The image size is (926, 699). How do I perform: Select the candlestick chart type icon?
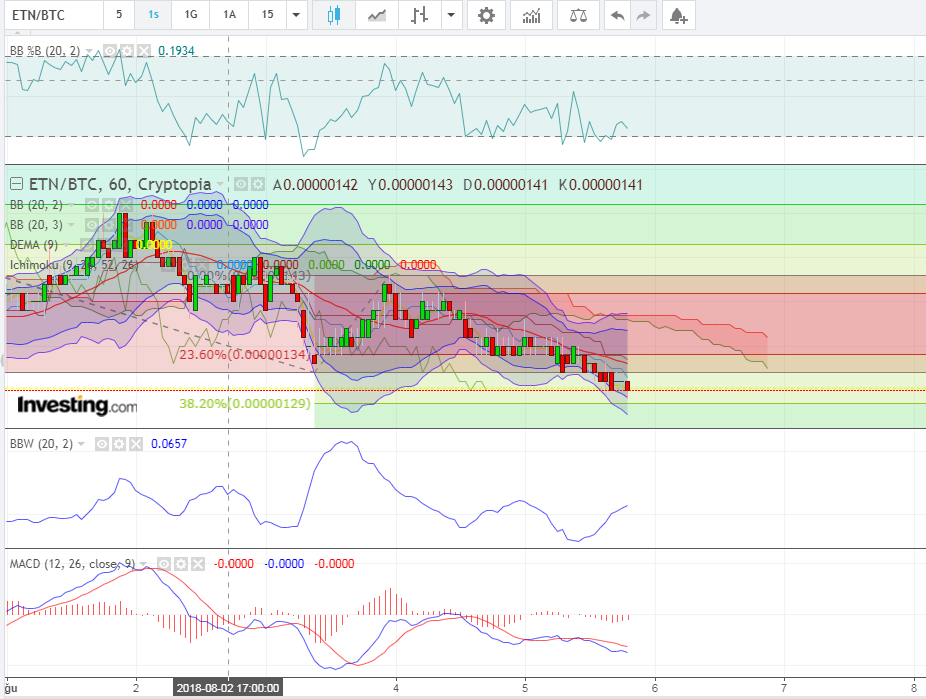tap(334, 15)
